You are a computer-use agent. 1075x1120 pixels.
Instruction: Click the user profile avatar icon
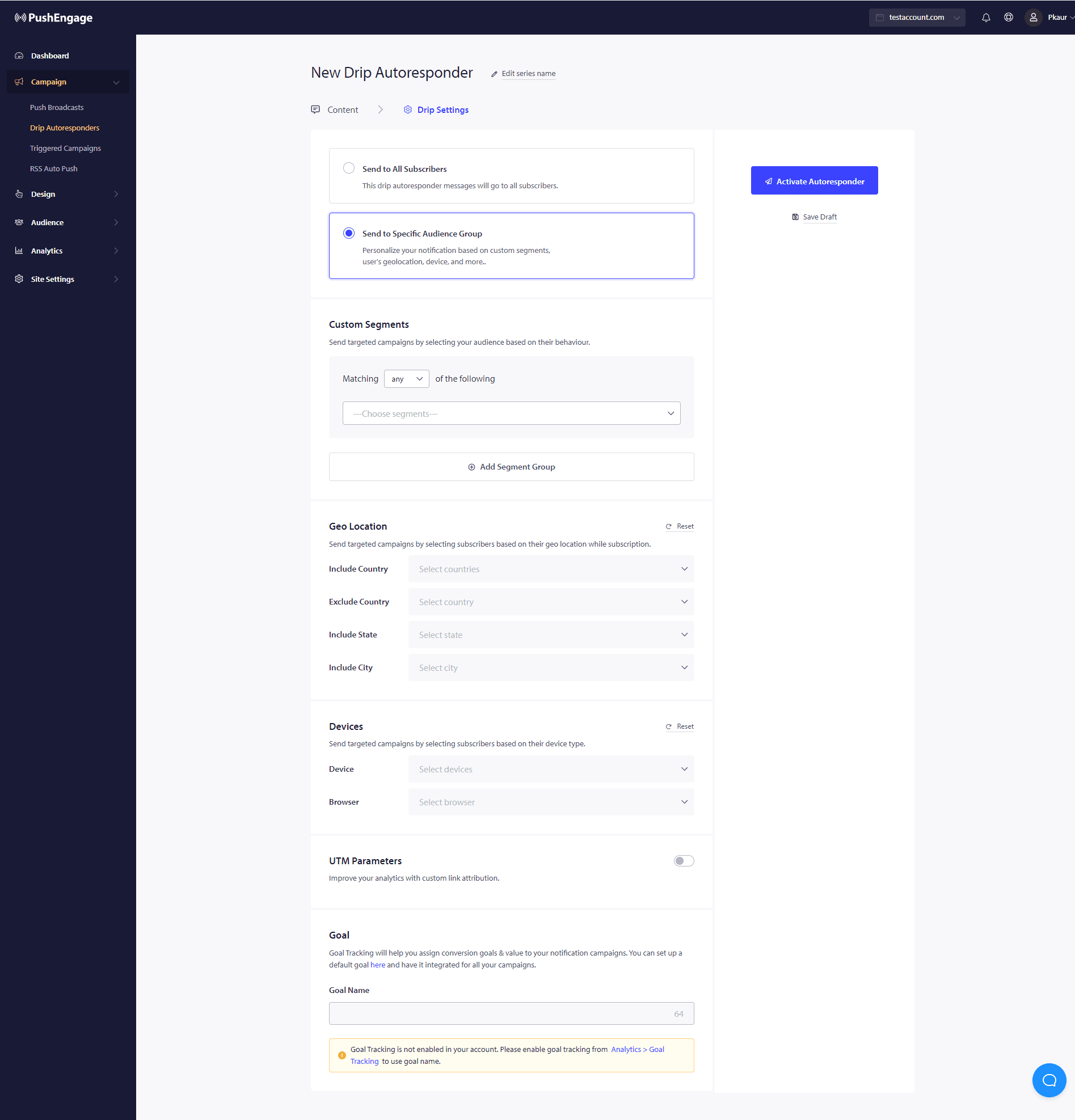pyautogui.click(x=1033, y=18)
